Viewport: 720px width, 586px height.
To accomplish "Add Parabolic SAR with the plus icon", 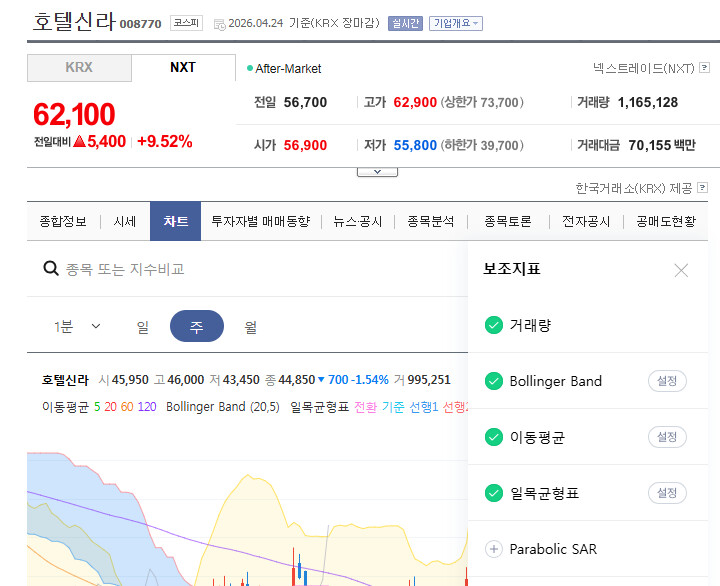I will coord(494,549).
